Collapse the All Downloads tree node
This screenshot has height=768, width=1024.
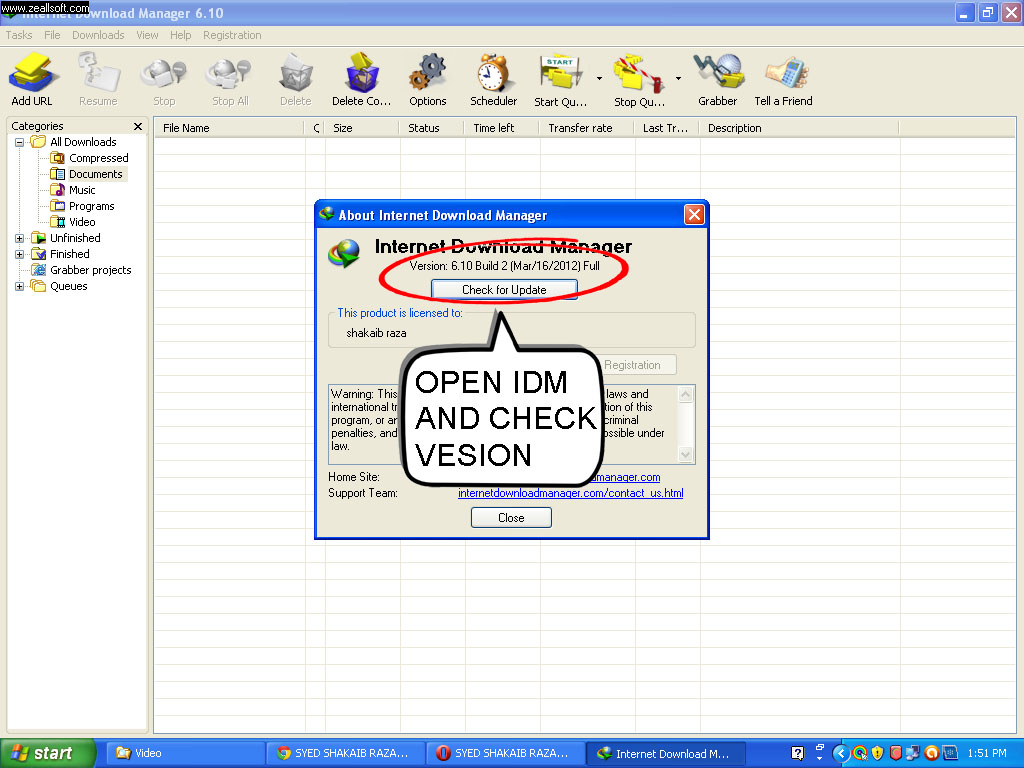coord(20,142)
